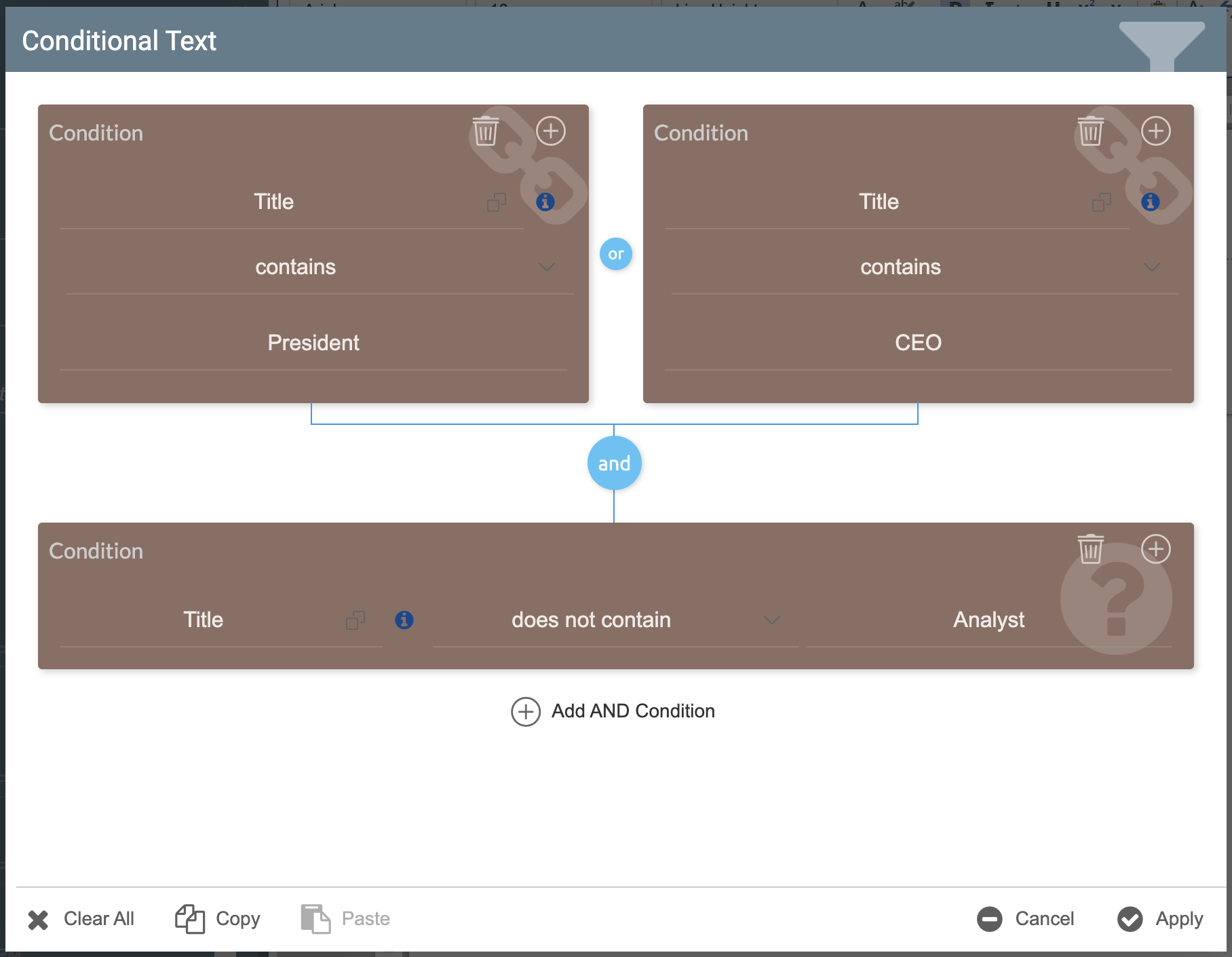Click Clear All to remove conditions

point(81,919)
